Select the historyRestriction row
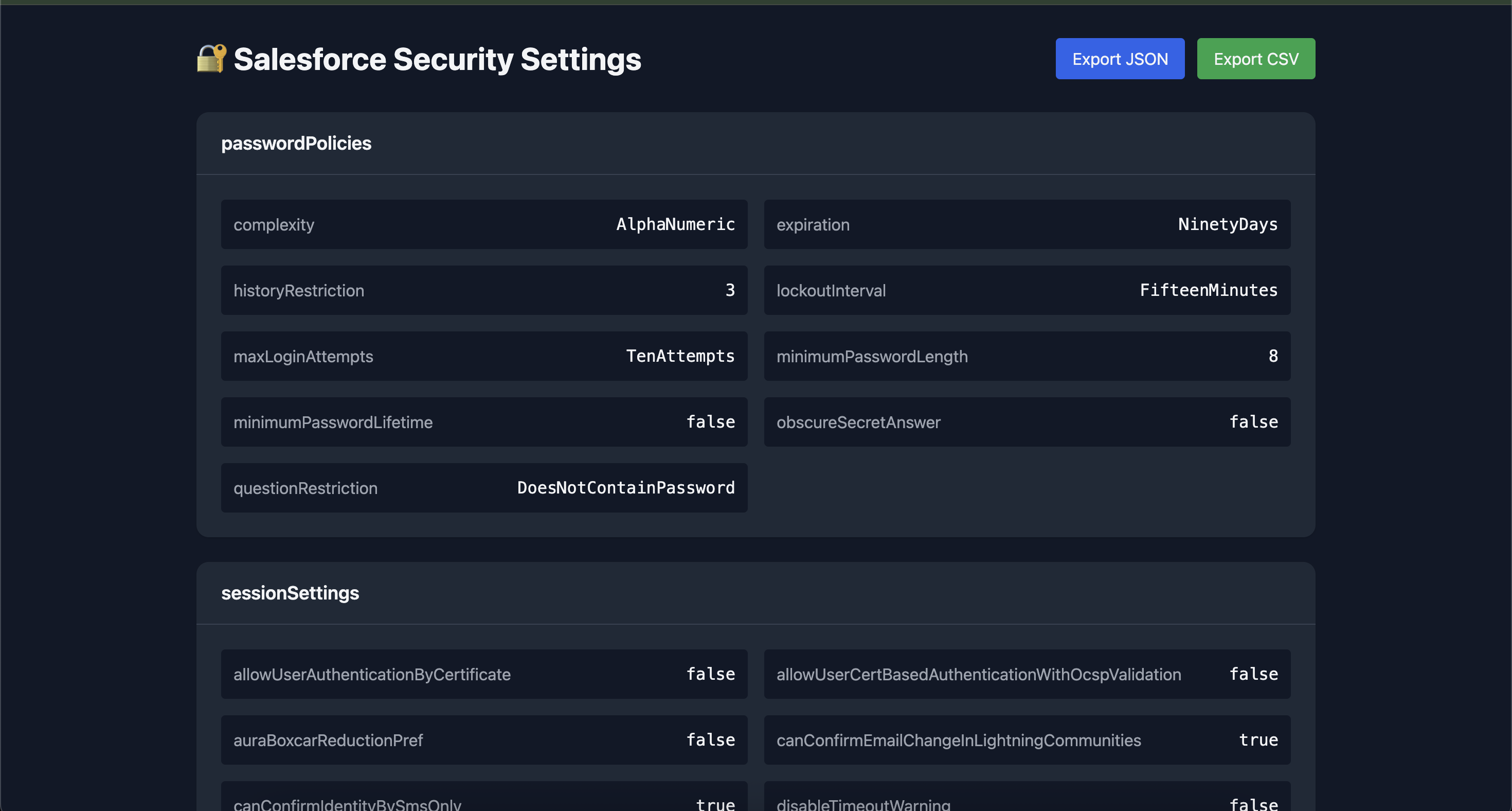Image resolution: width=1512 pixels, height=811 pixels. [x=483, y=290]
